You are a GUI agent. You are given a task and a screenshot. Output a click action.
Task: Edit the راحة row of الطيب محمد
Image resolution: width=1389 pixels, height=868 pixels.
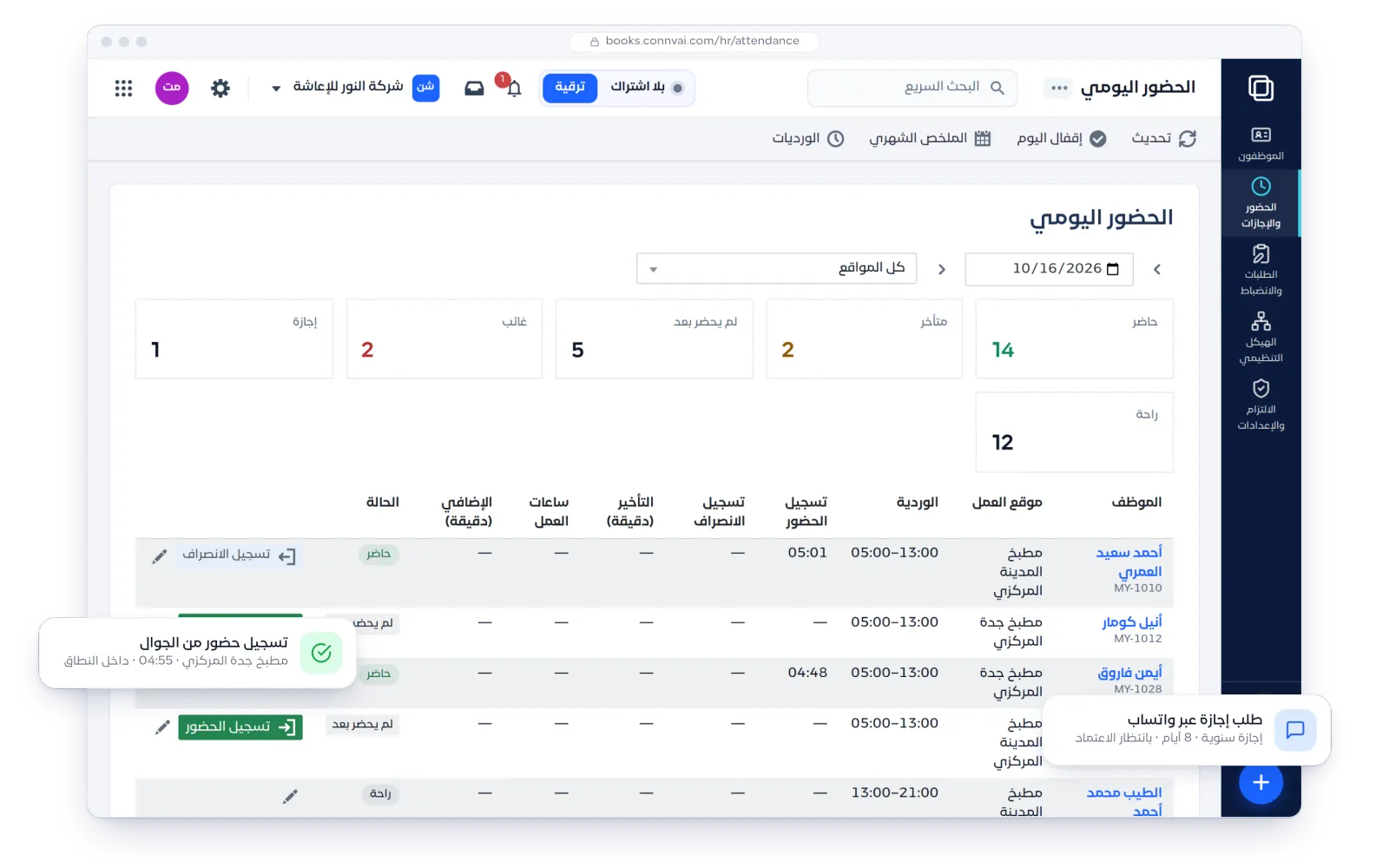(290, 796)
